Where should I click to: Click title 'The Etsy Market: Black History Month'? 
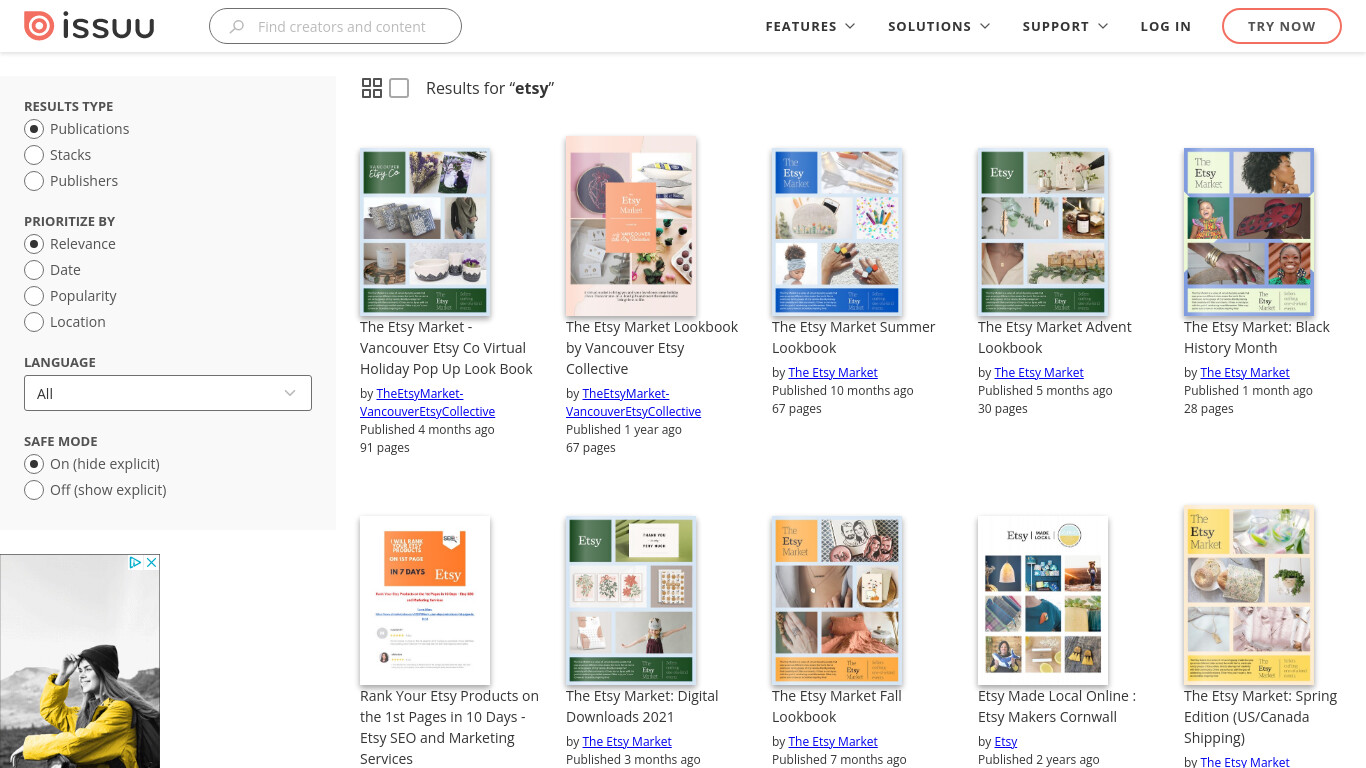1257,337
